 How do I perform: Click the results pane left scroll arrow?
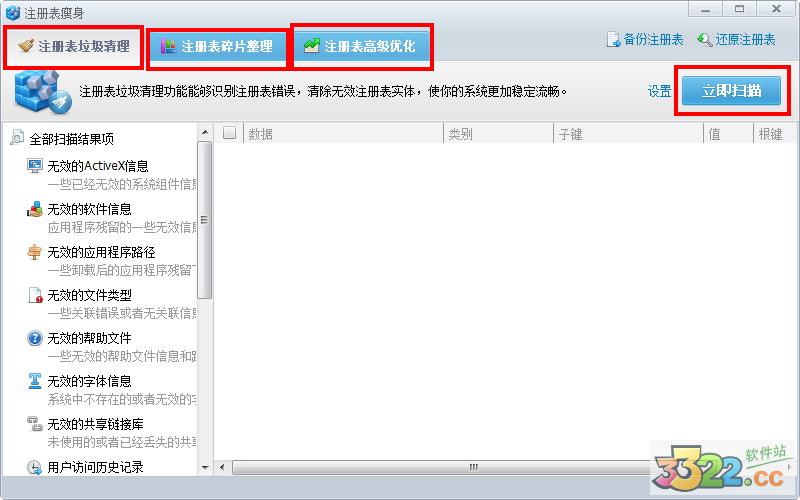tap(222, 467)
